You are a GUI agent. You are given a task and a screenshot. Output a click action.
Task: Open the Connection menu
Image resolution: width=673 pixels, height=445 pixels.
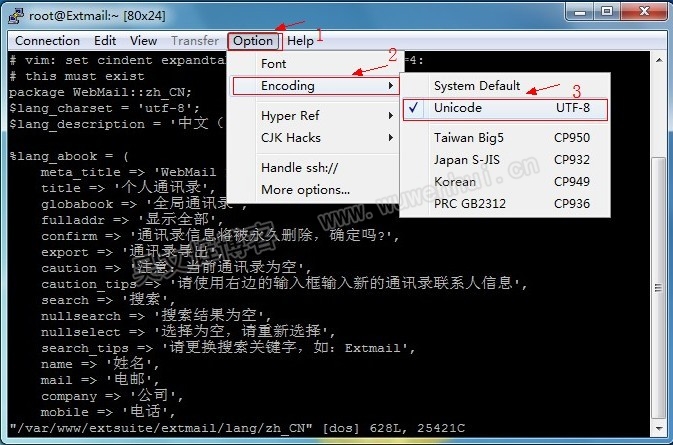pos(47,41)
